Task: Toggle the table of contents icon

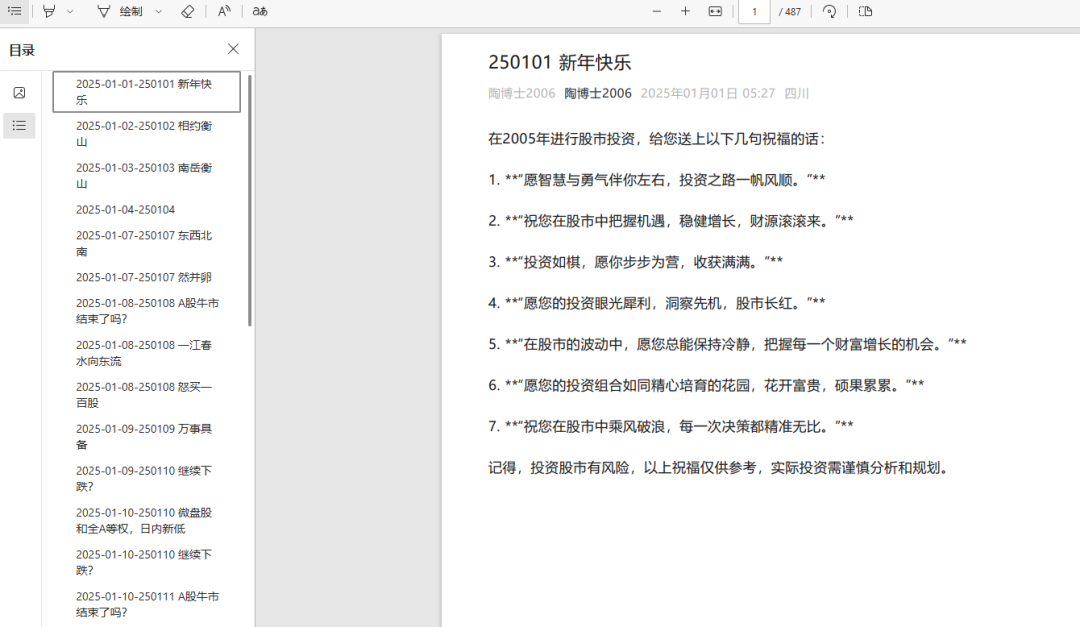Action: 14,11
